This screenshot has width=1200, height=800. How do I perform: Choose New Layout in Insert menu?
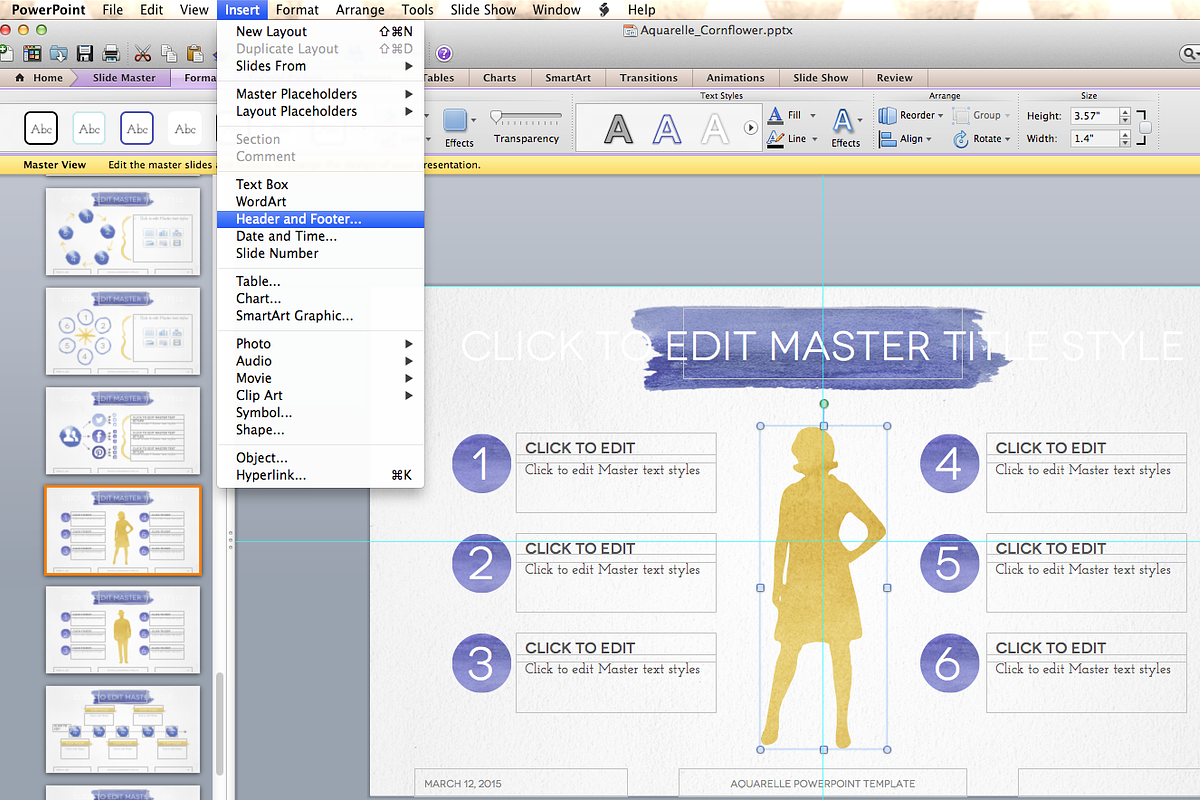(320, 32)
